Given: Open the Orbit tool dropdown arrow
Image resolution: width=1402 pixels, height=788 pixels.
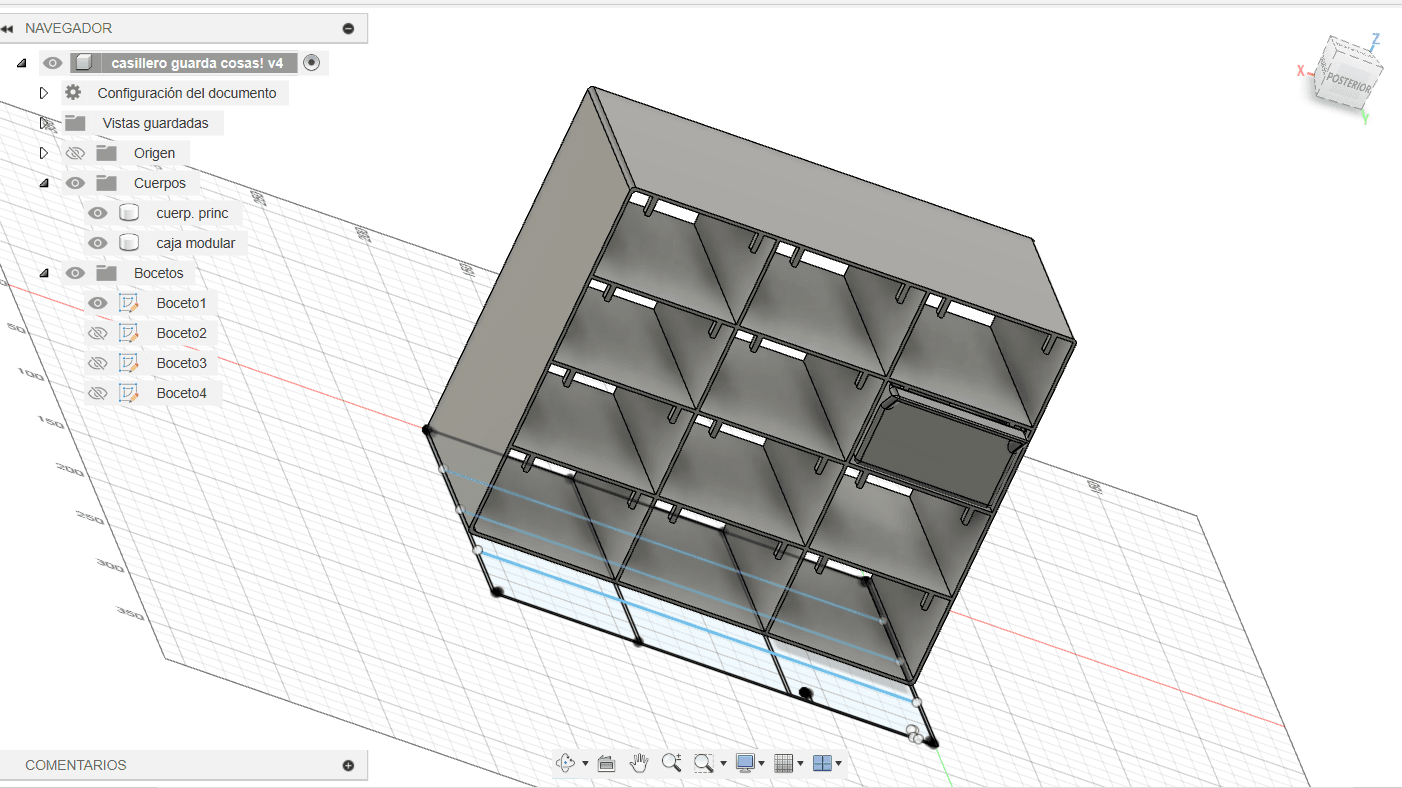Looking at the screenshot, I should 584,764.
